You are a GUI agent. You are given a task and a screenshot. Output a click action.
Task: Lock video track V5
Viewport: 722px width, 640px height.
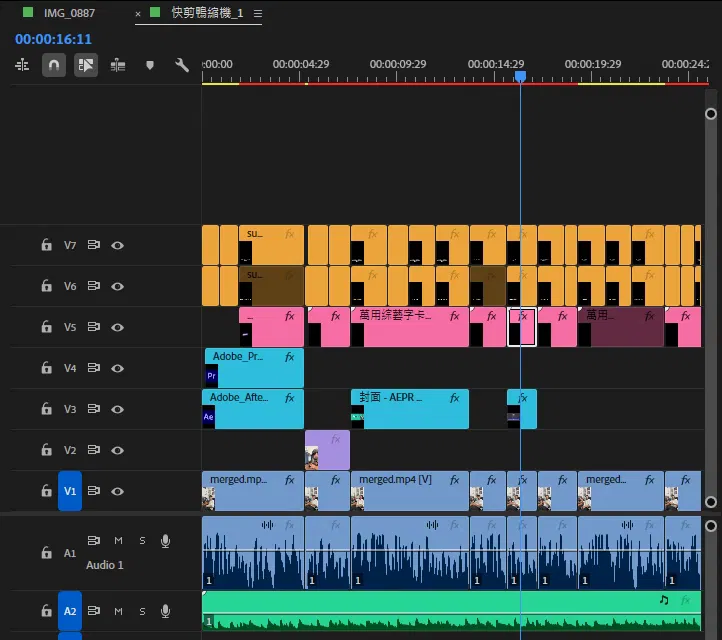pyautogui.click(x=47, y=327)
